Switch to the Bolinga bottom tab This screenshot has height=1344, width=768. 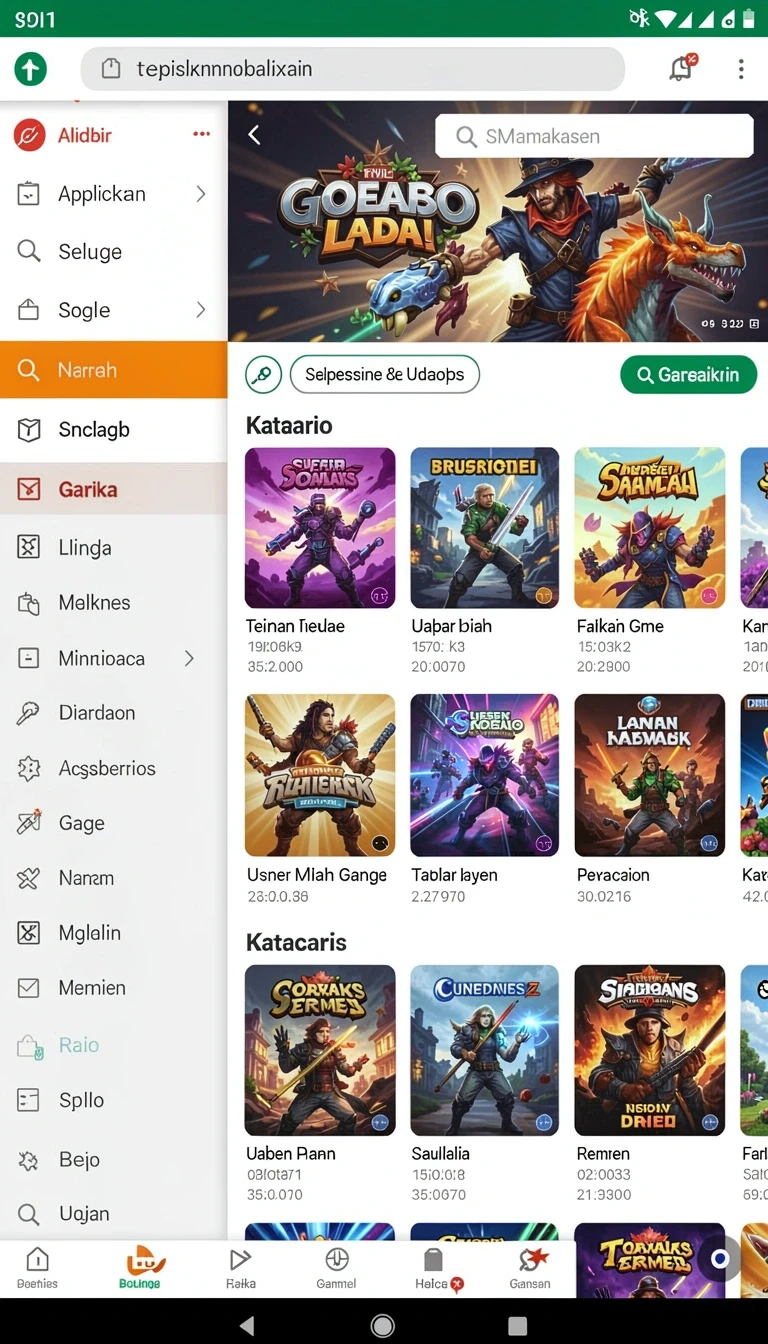139,1268
